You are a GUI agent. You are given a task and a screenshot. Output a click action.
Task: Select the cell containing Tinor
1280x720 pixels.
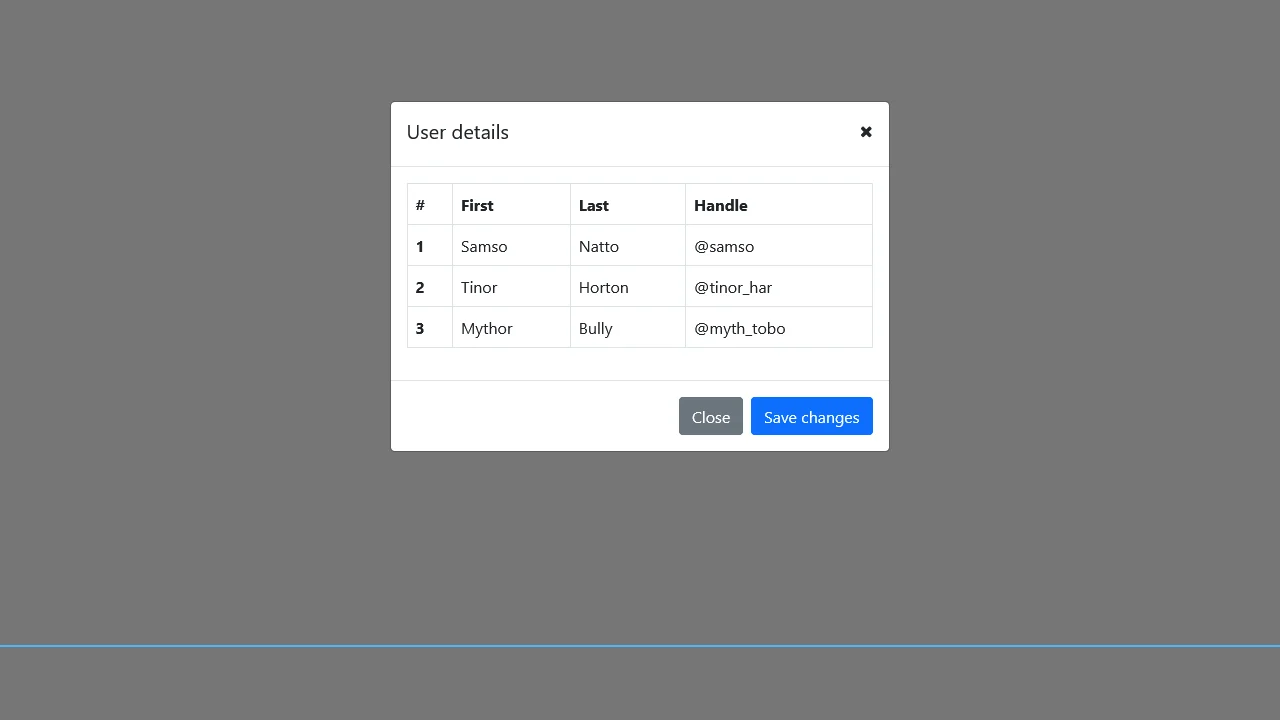[479, 287]
